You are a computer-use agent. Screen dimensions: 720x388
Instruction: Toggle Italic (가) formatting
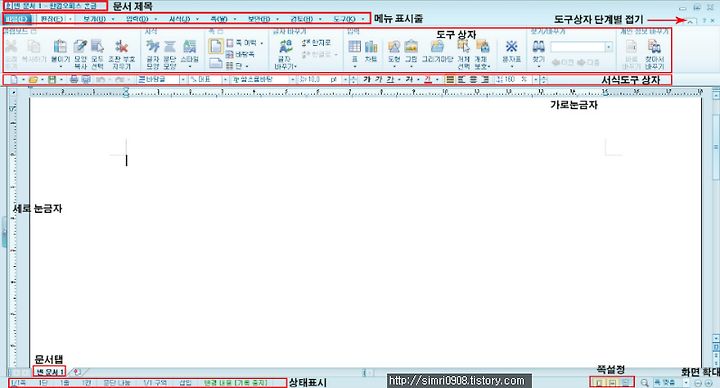pos(378,79)
